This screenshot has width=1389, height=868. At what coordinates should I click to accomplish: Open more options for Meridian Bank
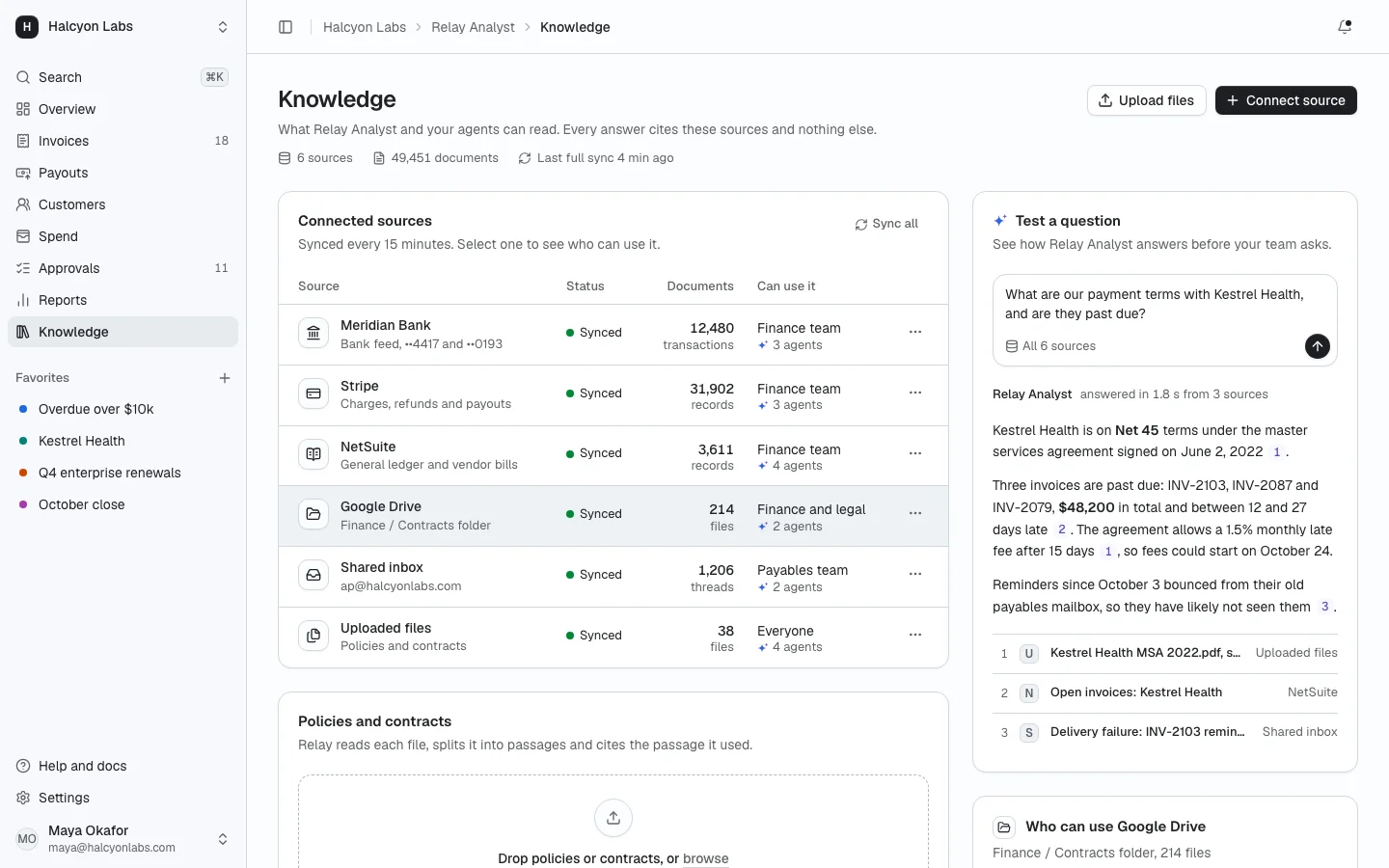click(x=915, y=332)
